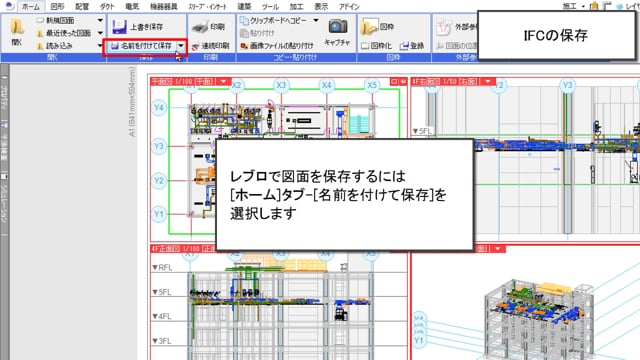Open the スリーブ・インサート tab
Viewport: 640px width, 360px height.
(x=207, y=7)
